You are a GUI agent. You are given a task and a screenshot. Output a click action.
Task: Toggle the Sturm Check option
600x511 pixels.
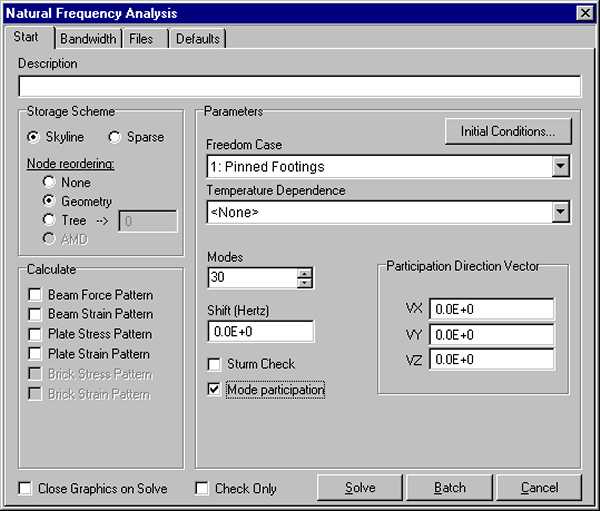point(214,364)
